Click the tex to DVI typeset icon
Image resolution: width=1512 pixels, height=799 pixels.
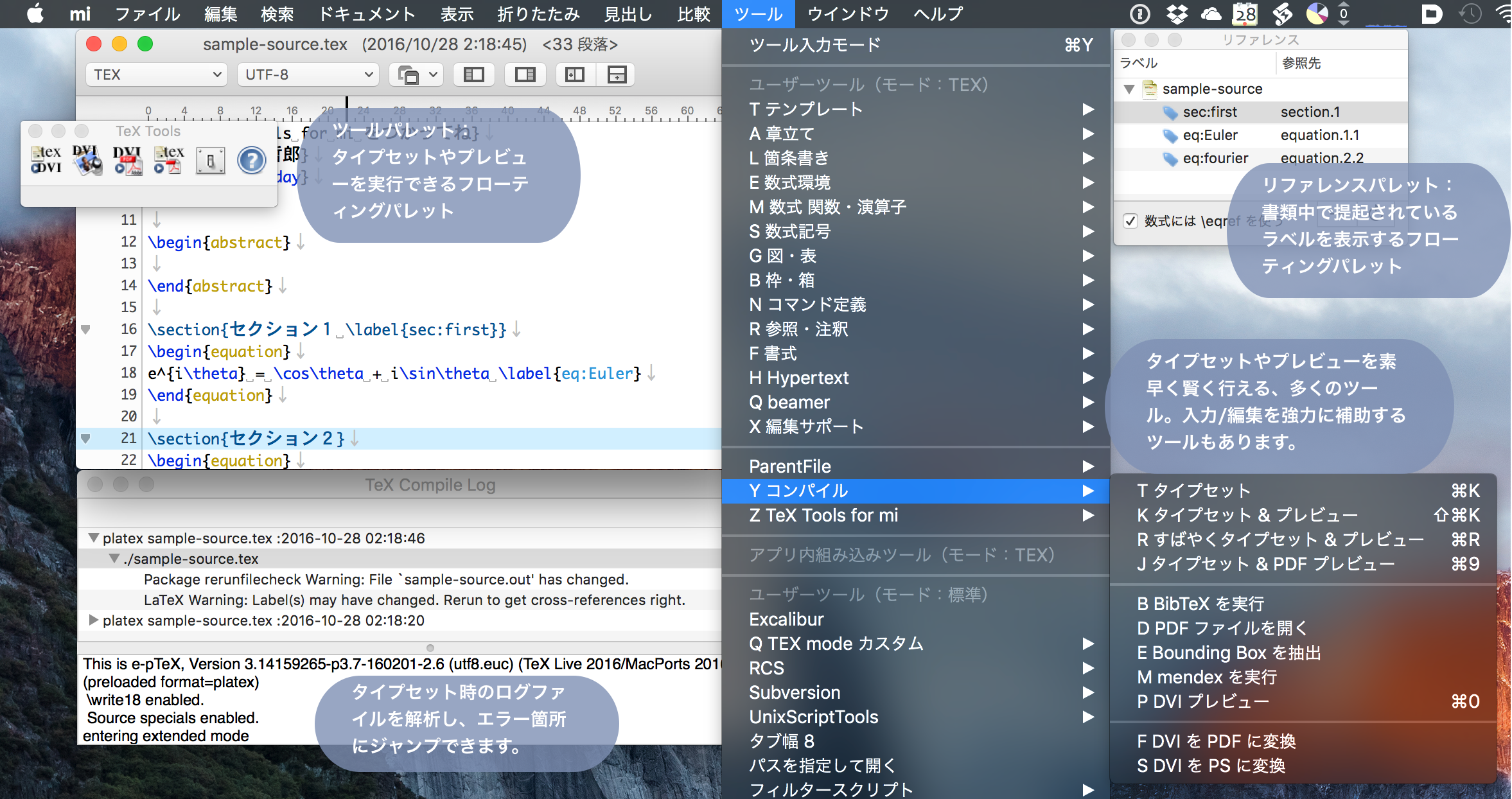pos(46,160)
